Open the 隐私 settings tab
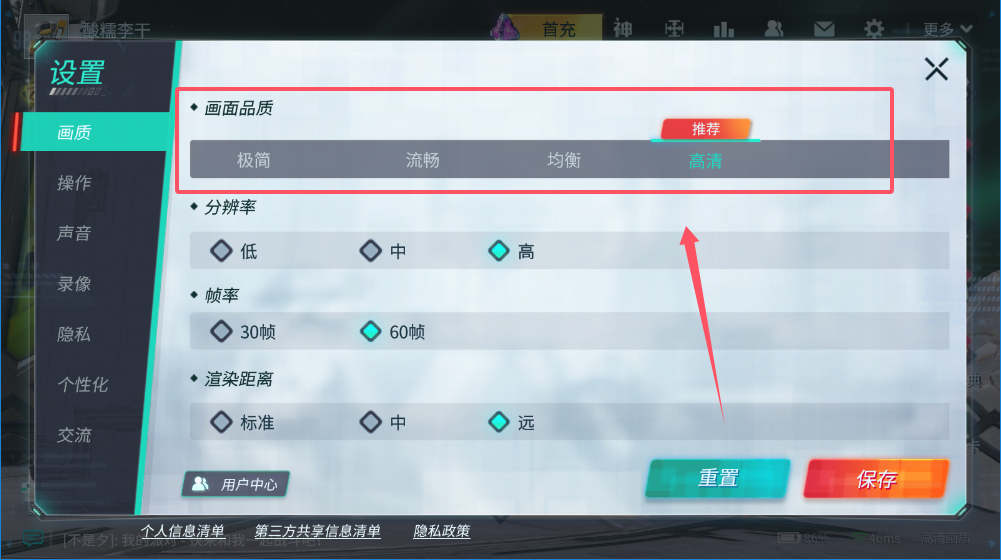The image size is (1001, 560). click(74, 334)
